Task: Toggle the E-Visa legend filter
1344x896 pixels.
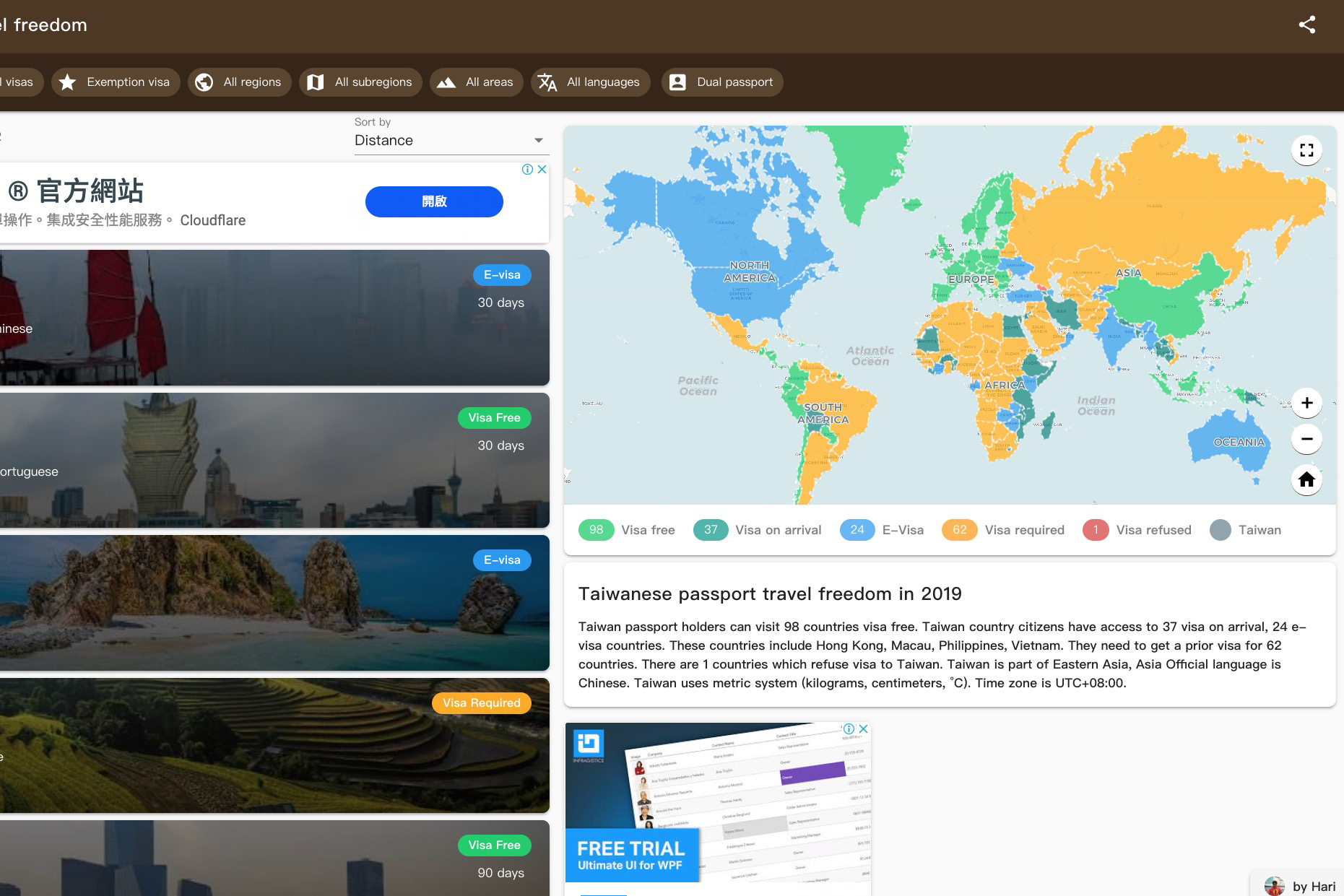Action: pyautogui.click(x=882, y=530)
